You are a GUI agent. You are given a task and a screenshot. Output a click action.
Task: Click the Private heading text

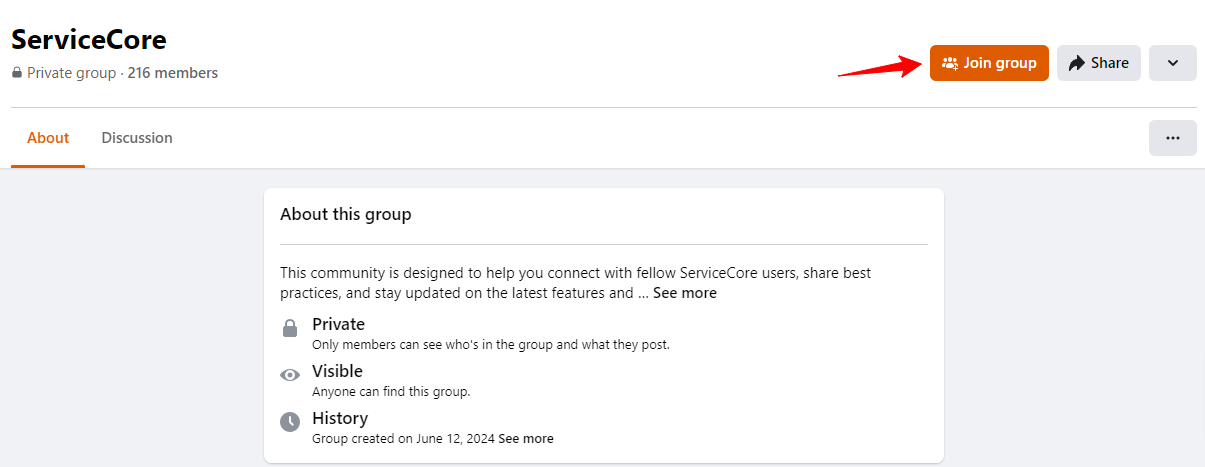[338, 324]
